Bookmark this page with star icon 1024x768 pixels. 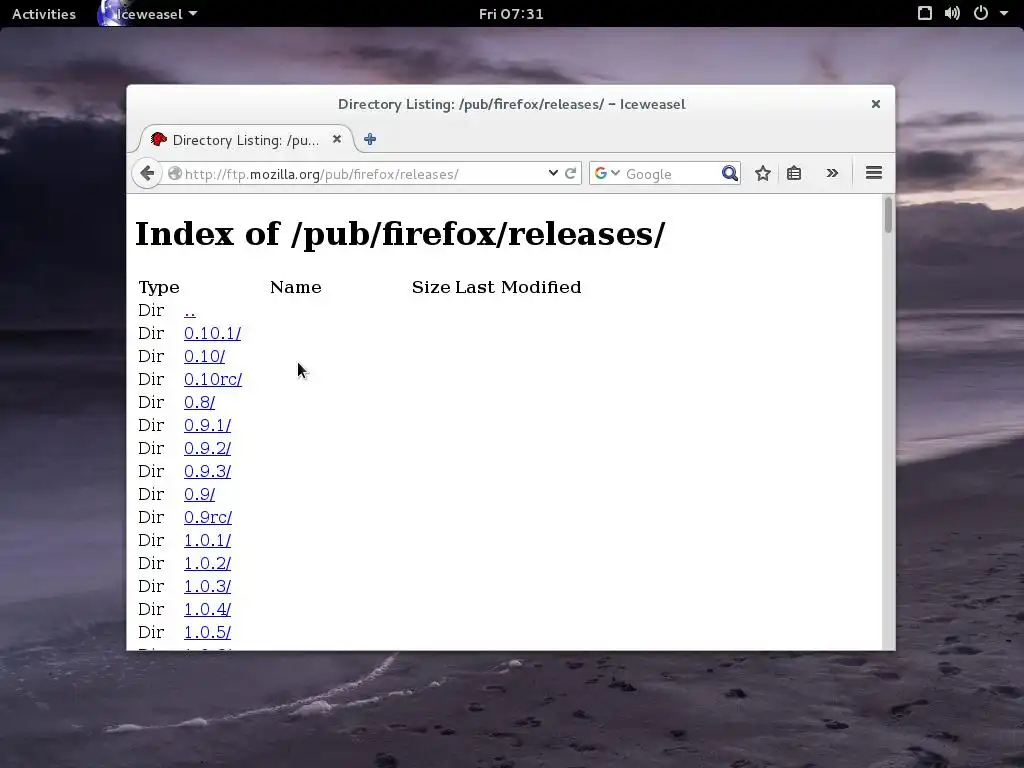click(x=762, y=173)
